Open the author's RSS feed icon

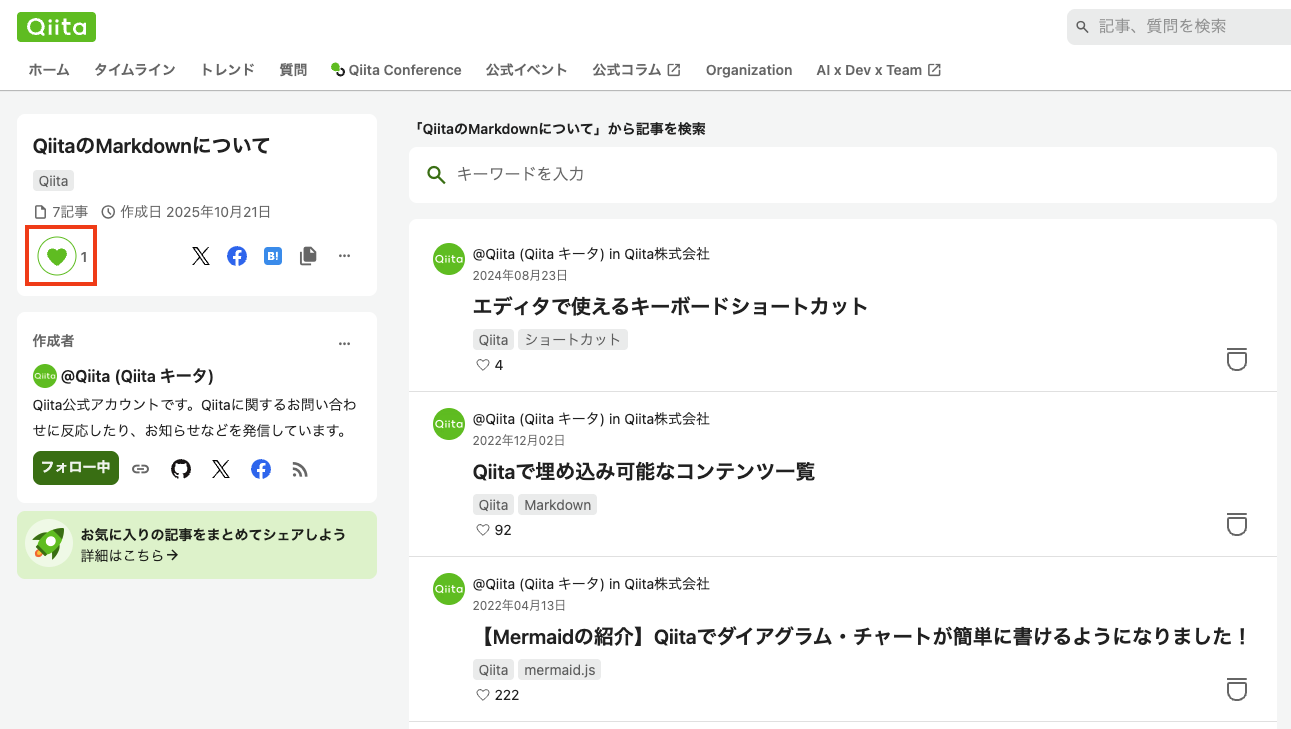[300, 469]
